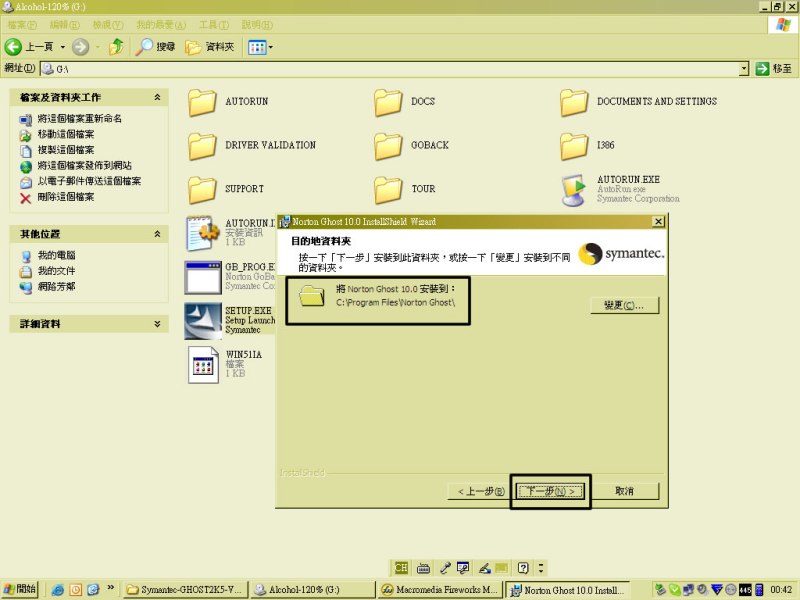Go back using the 上一頁 button
This screenshot has height=600, width=800.
(29, 47)
